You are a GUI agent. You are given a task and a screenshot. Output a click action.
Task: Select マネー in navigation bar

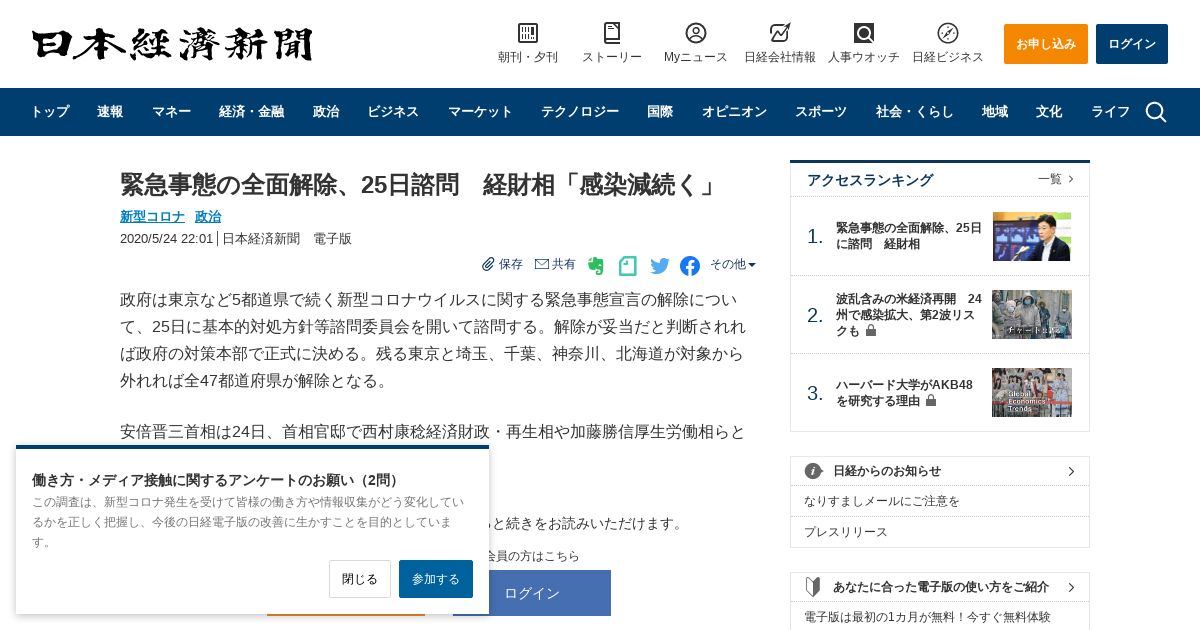pyautogui.click(x=171, y=112)
